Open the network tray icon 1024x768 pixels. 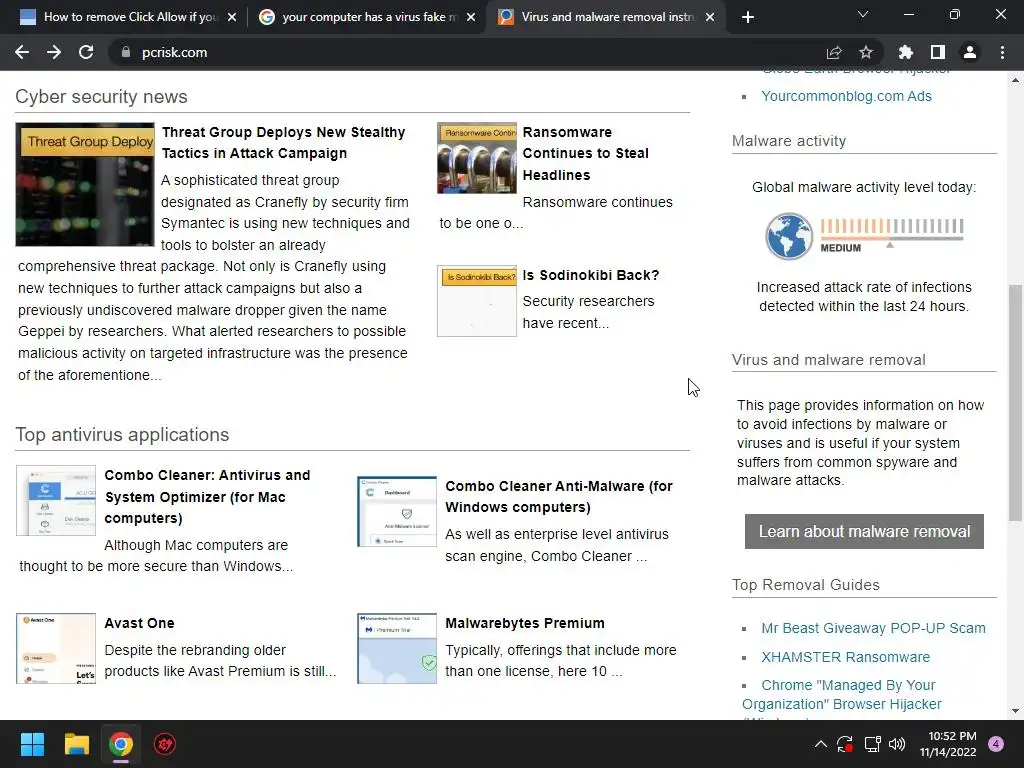pyautogui.click(x=872, y=744)
